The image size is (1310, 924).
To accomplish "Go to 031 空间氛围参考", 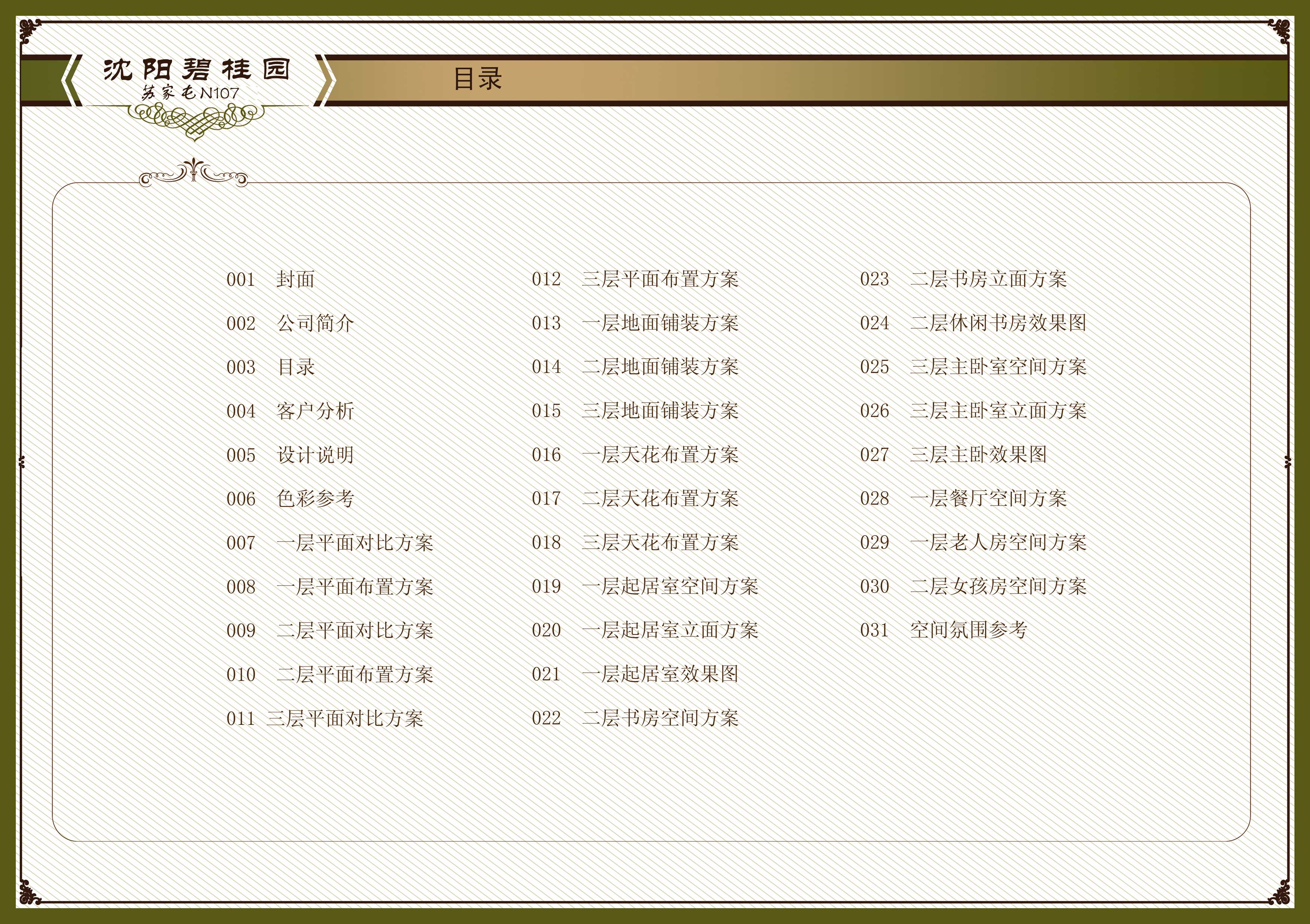I will 968,630.
